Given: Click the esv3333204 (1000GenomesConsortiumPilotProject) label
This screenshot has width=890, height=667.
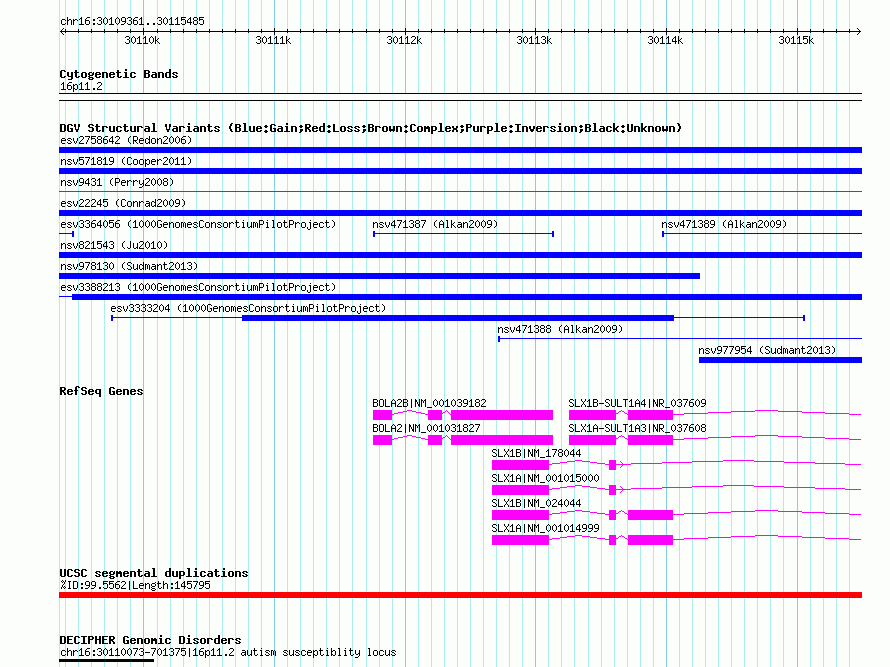Looking at the screenshot, I should [x=248, y=309].
